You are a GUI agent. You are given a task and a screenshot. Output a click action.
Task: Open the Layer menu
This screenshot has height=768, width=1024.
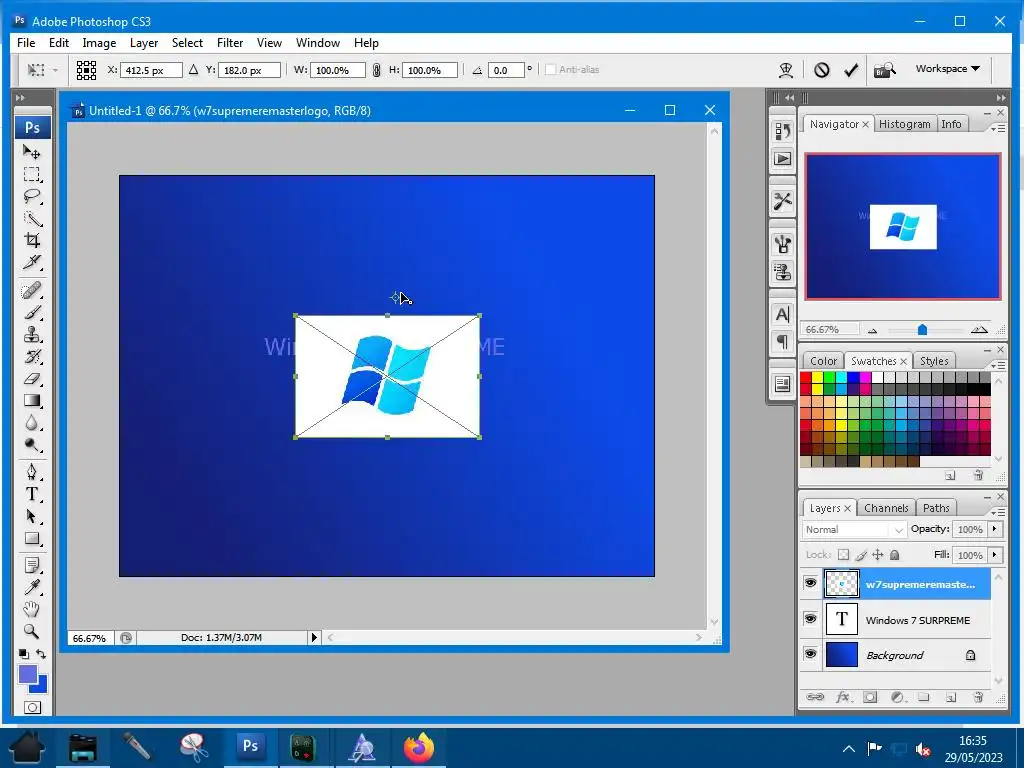point(144,43)
